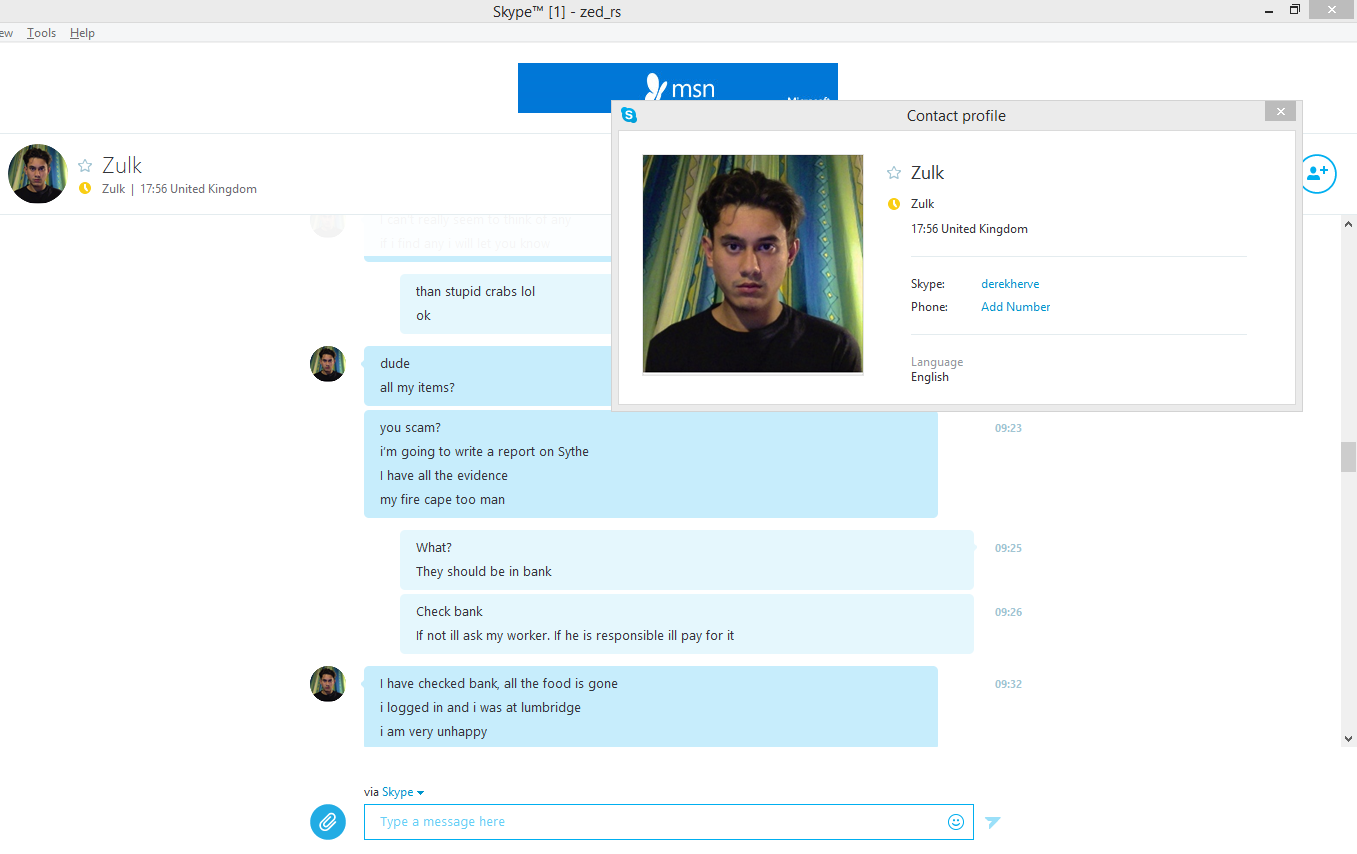Click the send message arrow icon
1357x854 pixels.
click(993, 822)
